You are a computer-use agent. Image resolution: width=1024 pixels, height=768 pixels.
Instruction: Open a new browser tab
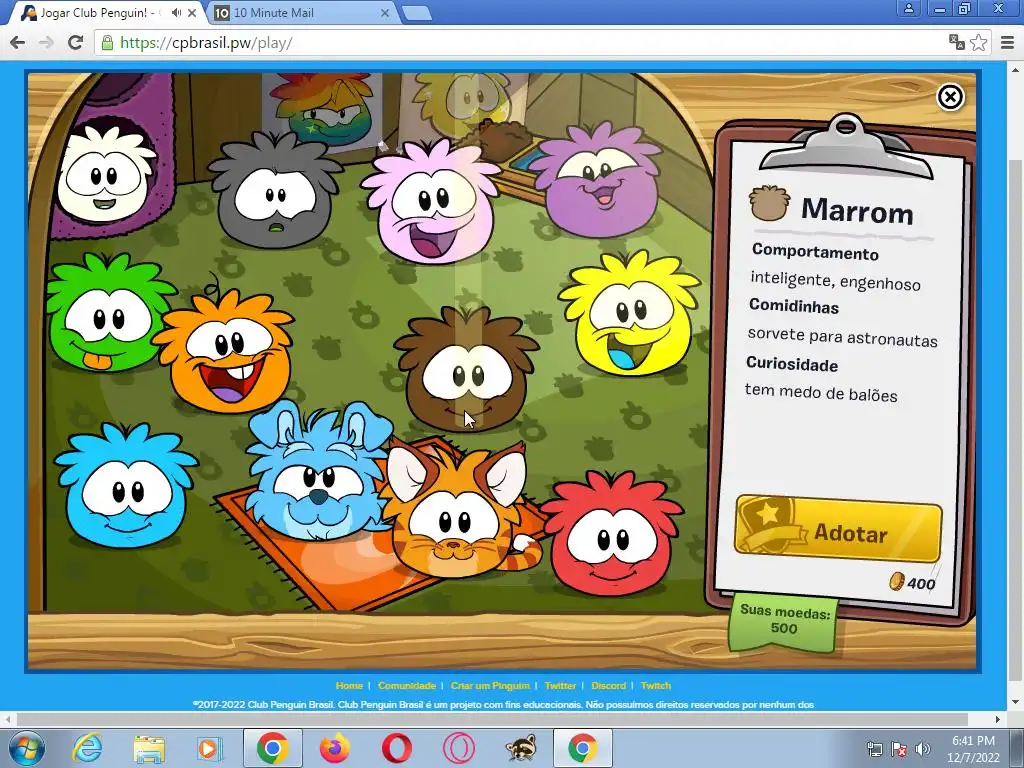coord(416,13)
